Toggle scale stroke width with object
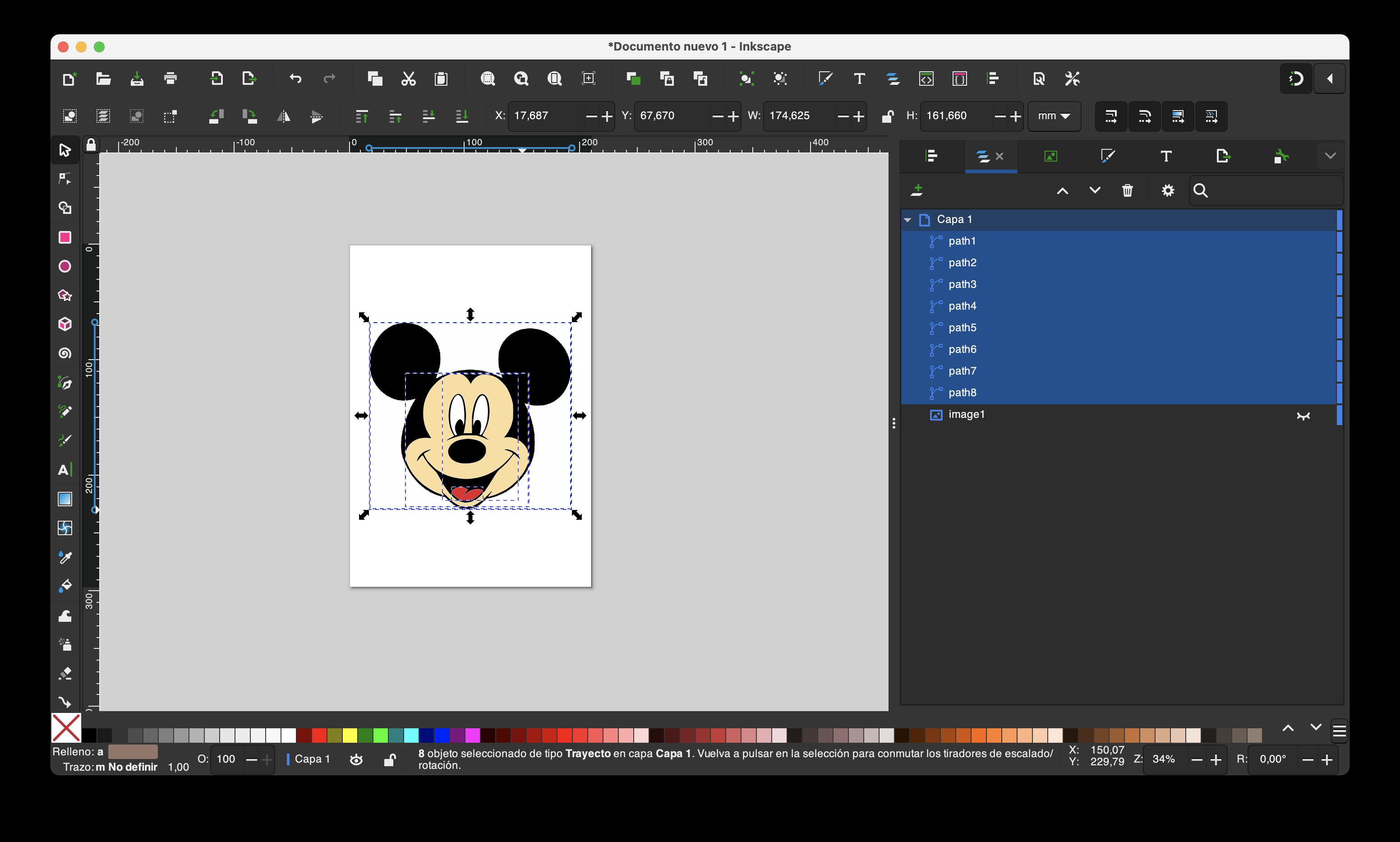The height and width of the screenshot is (842, 1400). tap(1111, 116)
